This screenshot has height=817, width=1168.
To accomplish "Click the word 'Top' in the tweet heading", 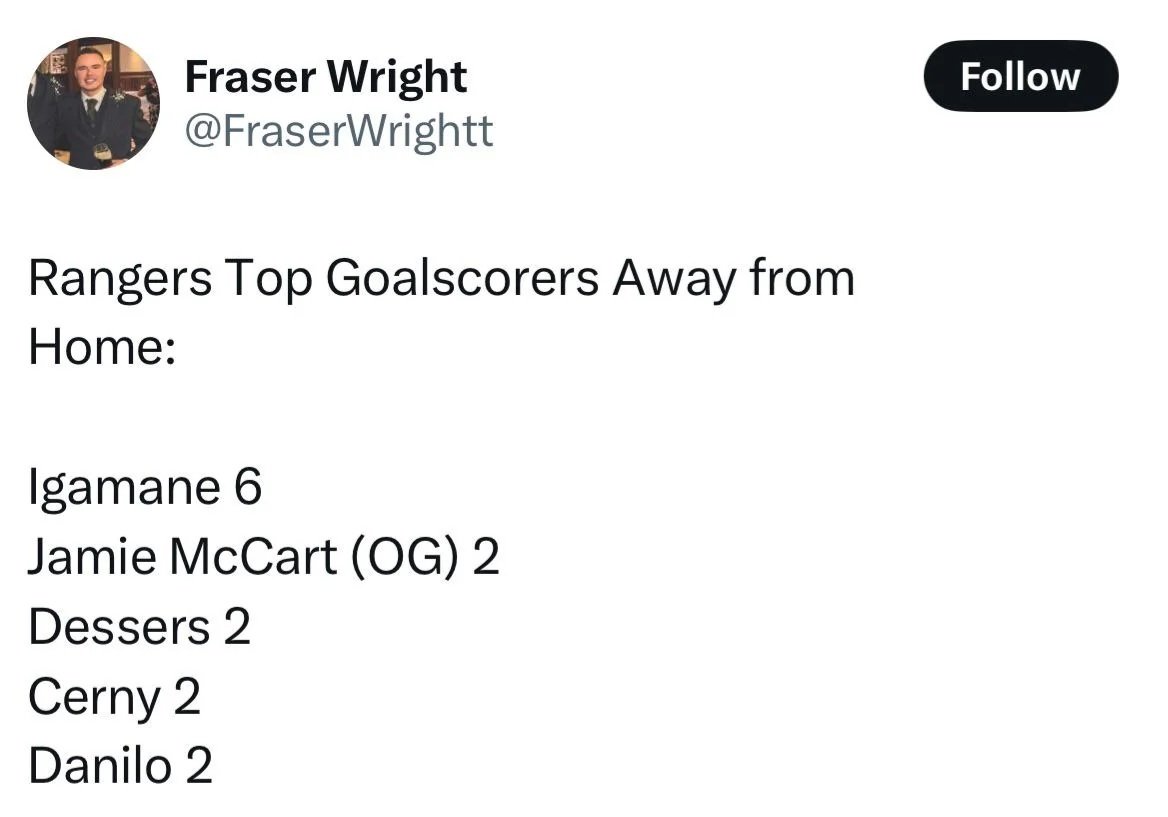I will [268, 280].
